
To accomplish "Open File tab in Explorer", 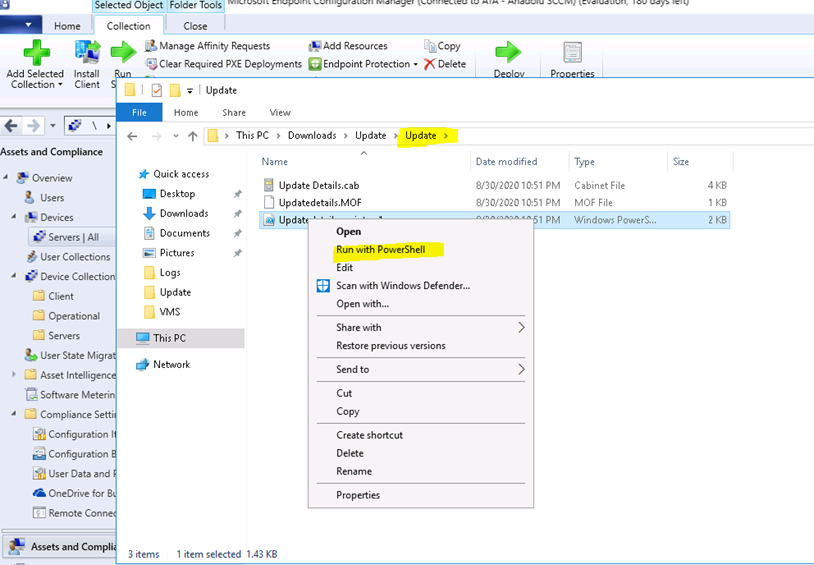I will coord(139,113).
